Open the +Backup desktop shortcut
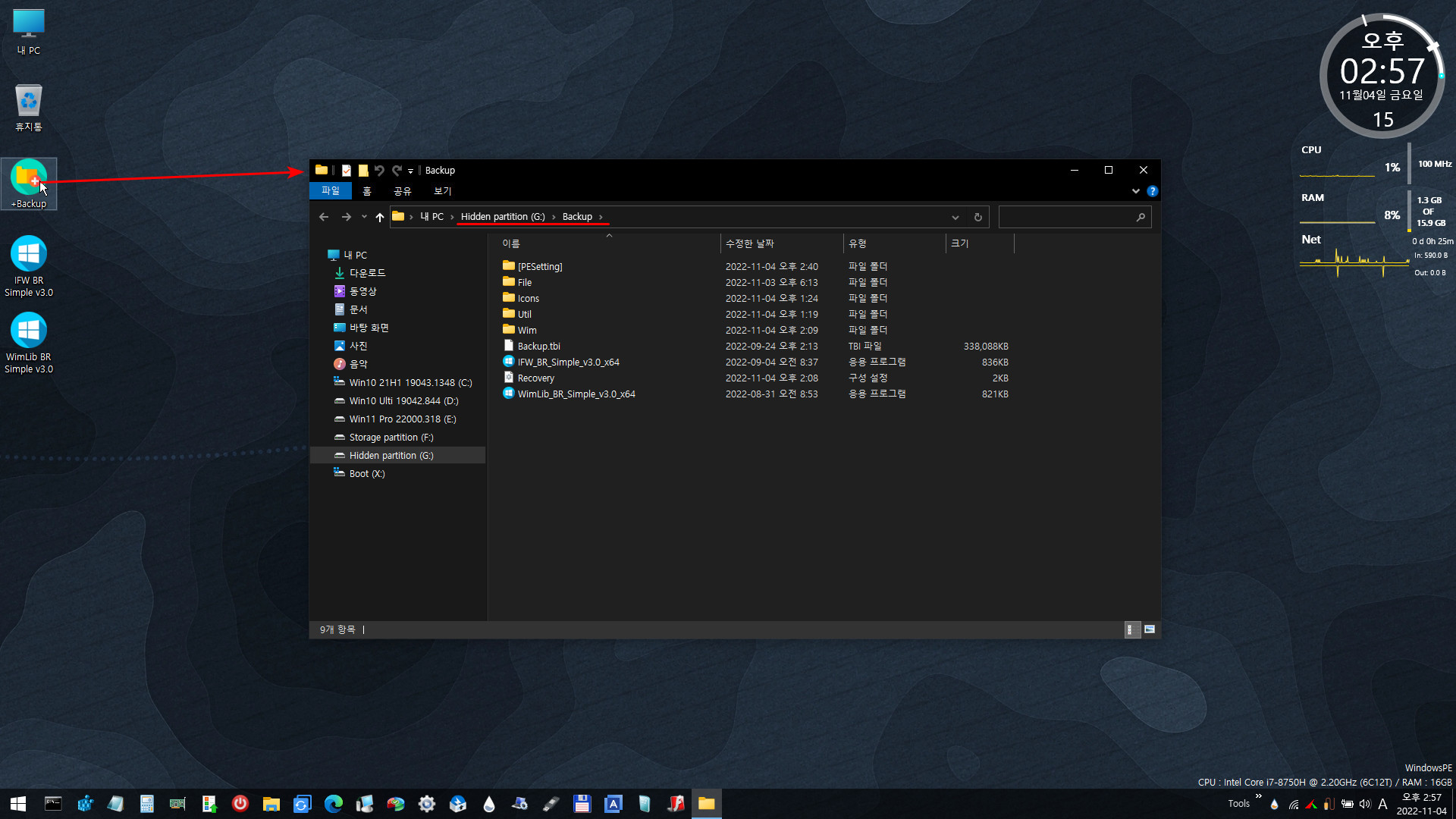 click(x=29, y=184)
